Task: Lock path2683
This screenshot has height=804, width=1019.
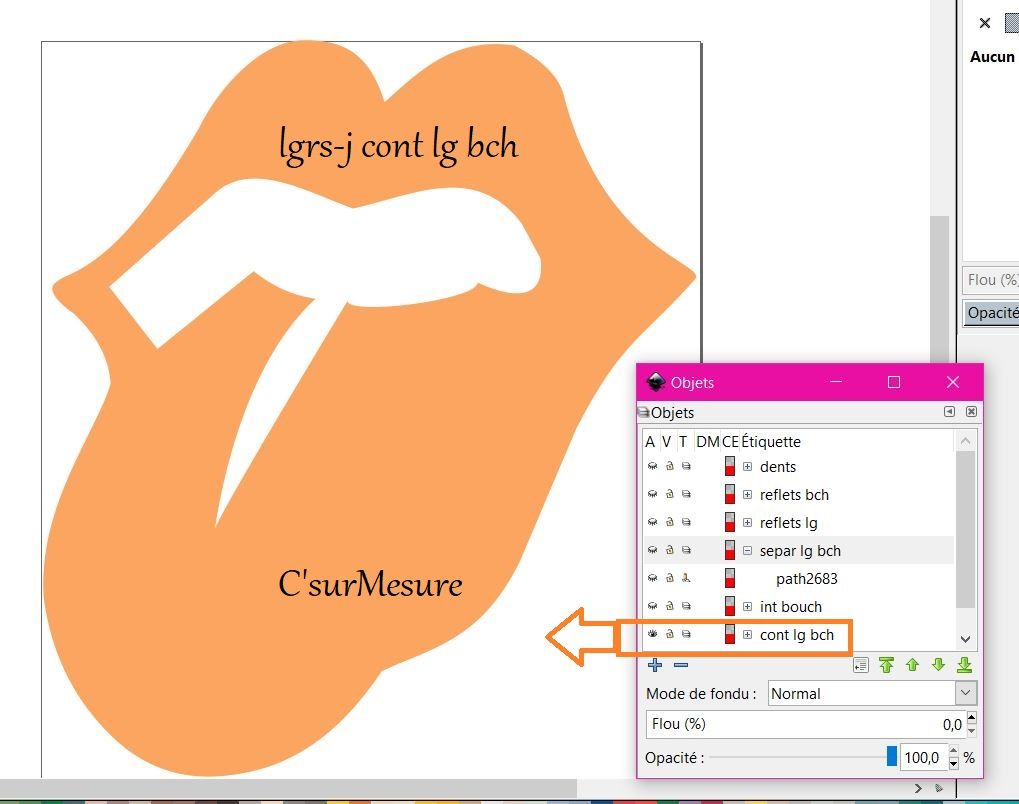Action: [x=669, y=578]
